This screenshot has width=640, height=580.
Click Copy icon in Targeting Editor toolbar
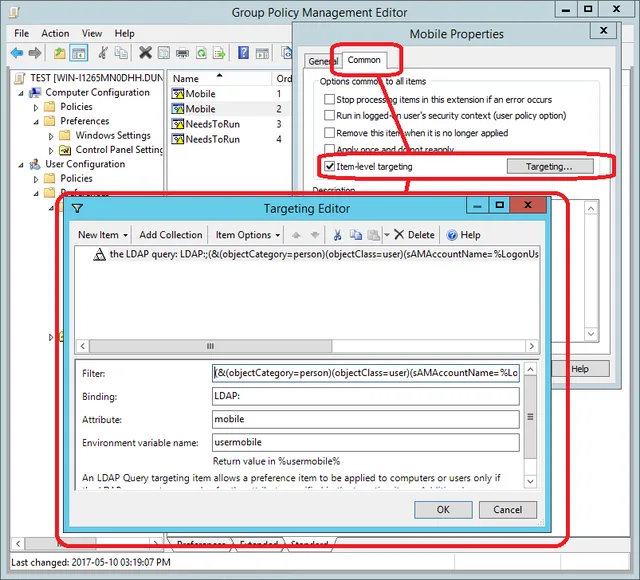pos(356,235)
